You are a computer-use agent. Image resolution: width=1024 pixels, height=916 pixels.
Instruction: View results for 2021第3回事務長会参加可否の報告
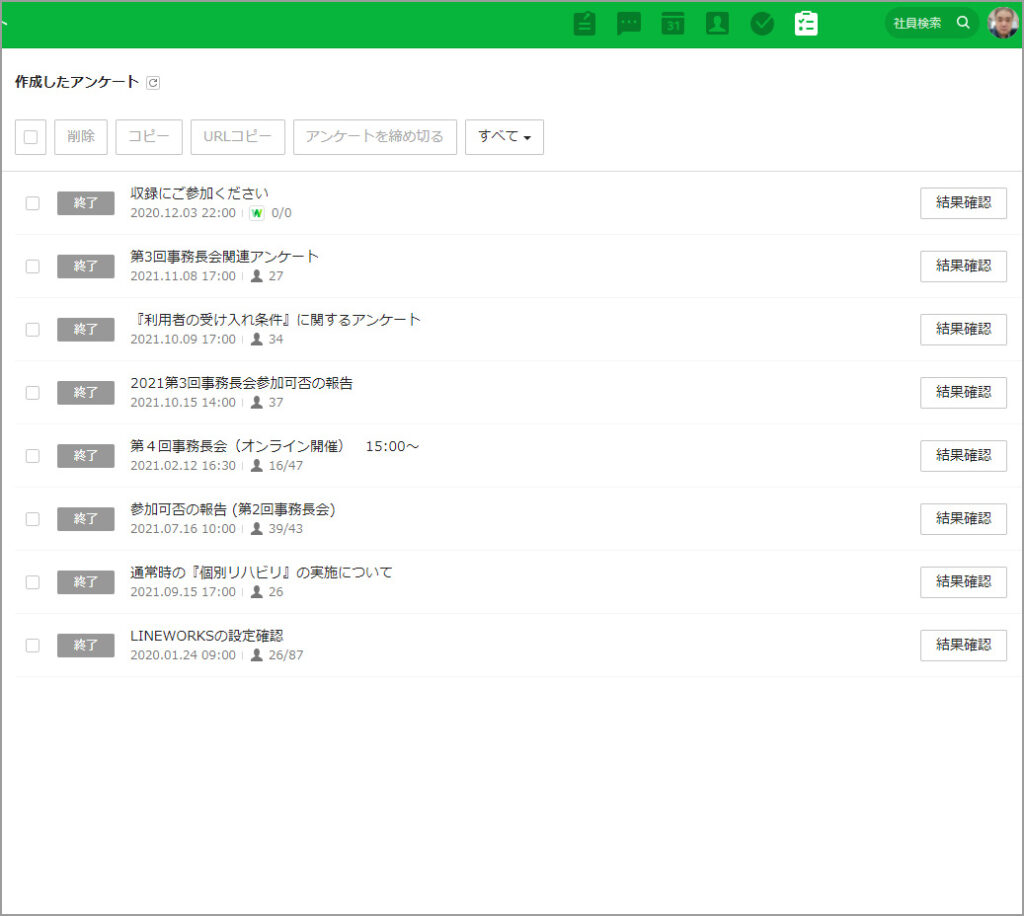tap(962, 392)
